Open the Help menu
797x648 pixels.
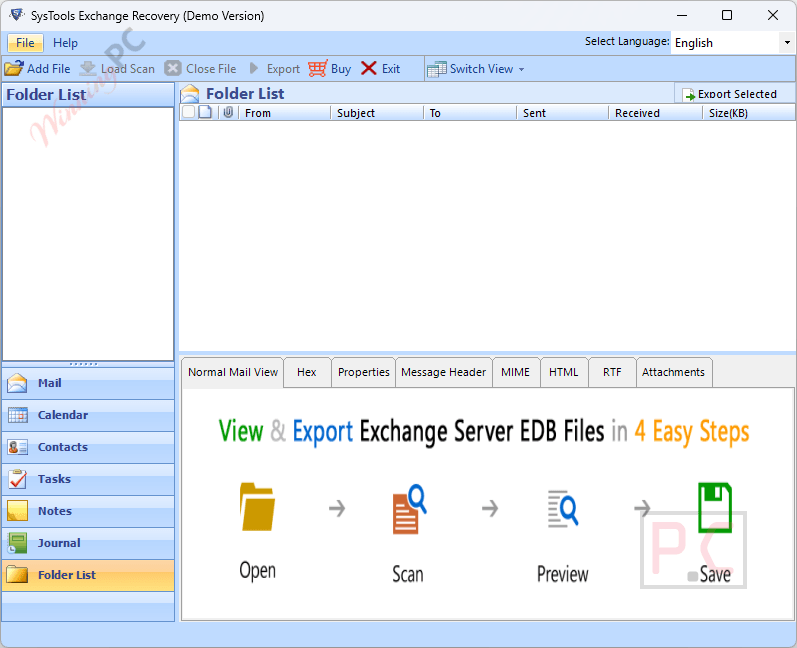point(66,43)
